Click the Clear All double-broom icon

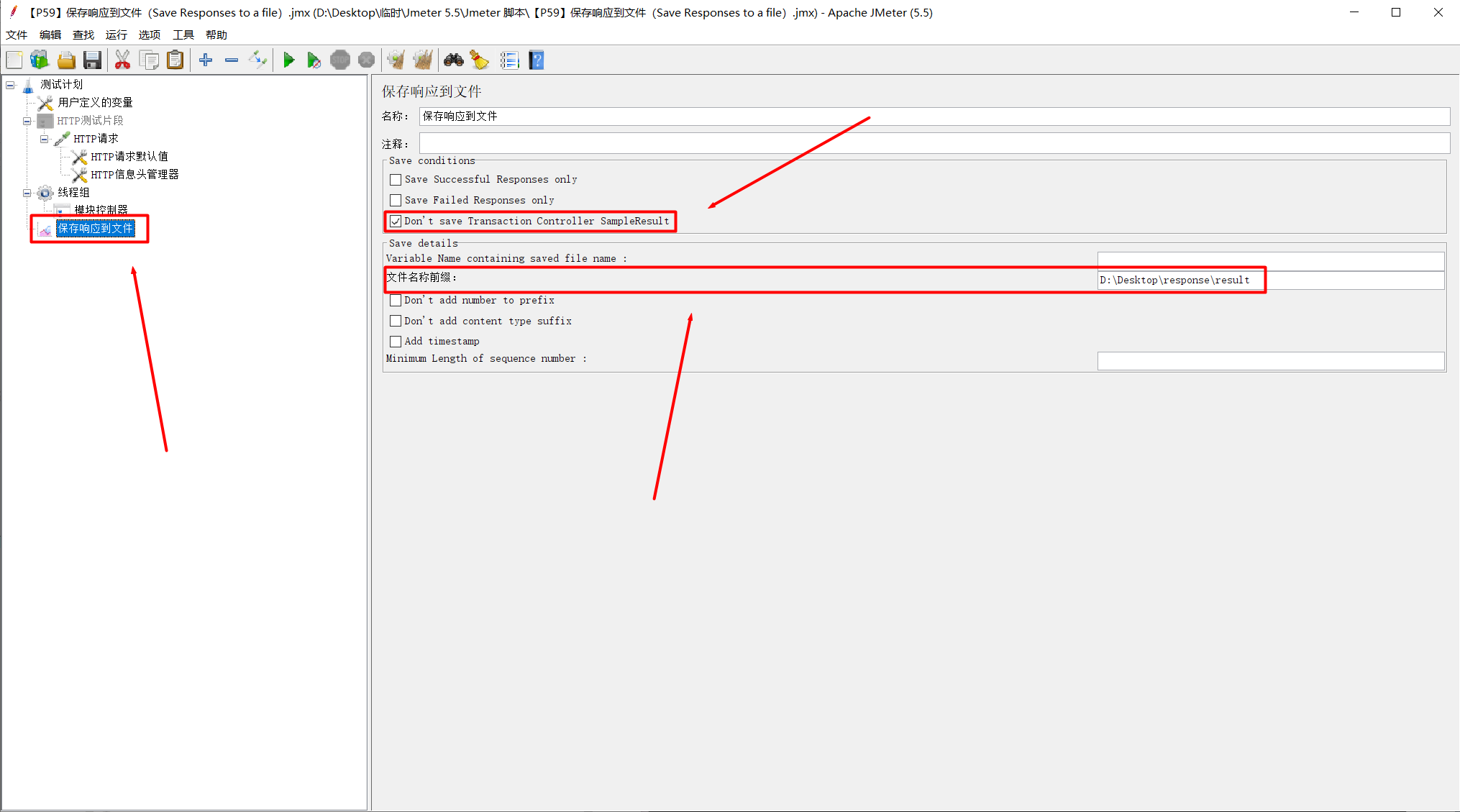[x=423, y=60]
